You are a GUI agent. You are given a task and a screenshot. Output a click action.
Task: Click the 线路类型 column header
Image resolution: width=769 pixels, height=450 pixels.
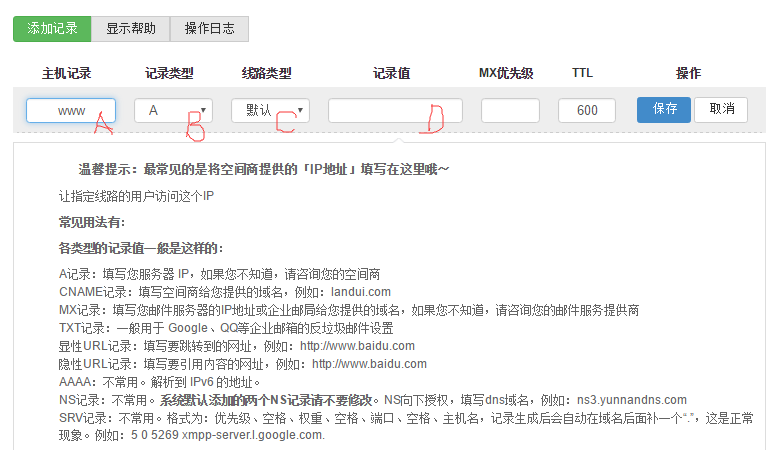tap(267, 74)
